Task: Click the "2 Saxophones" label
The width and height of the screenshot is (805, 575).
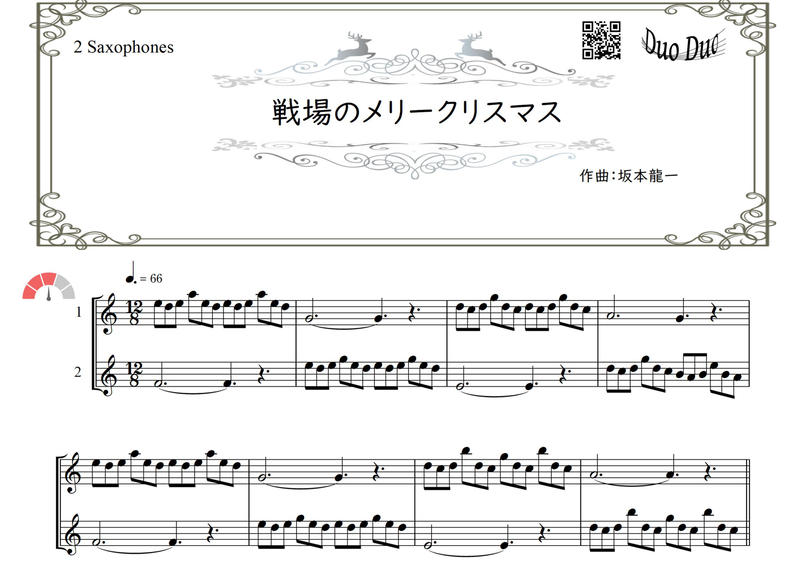Action: tap(123, 47)
